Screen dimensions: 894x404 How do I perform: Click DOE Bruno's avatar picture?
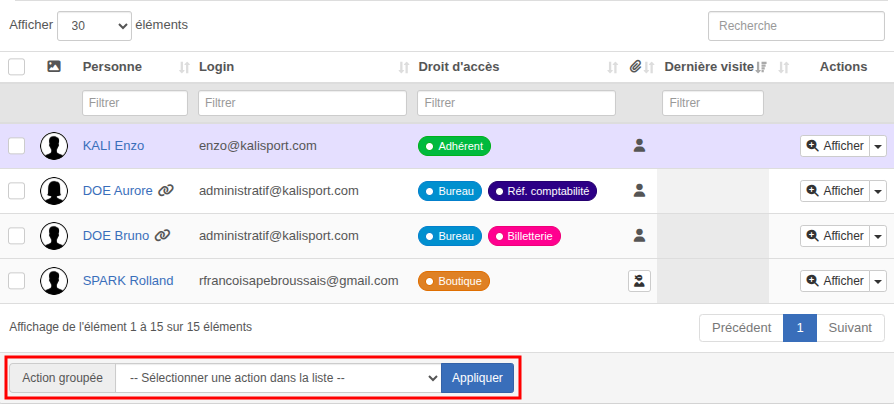tap(54, 236)
